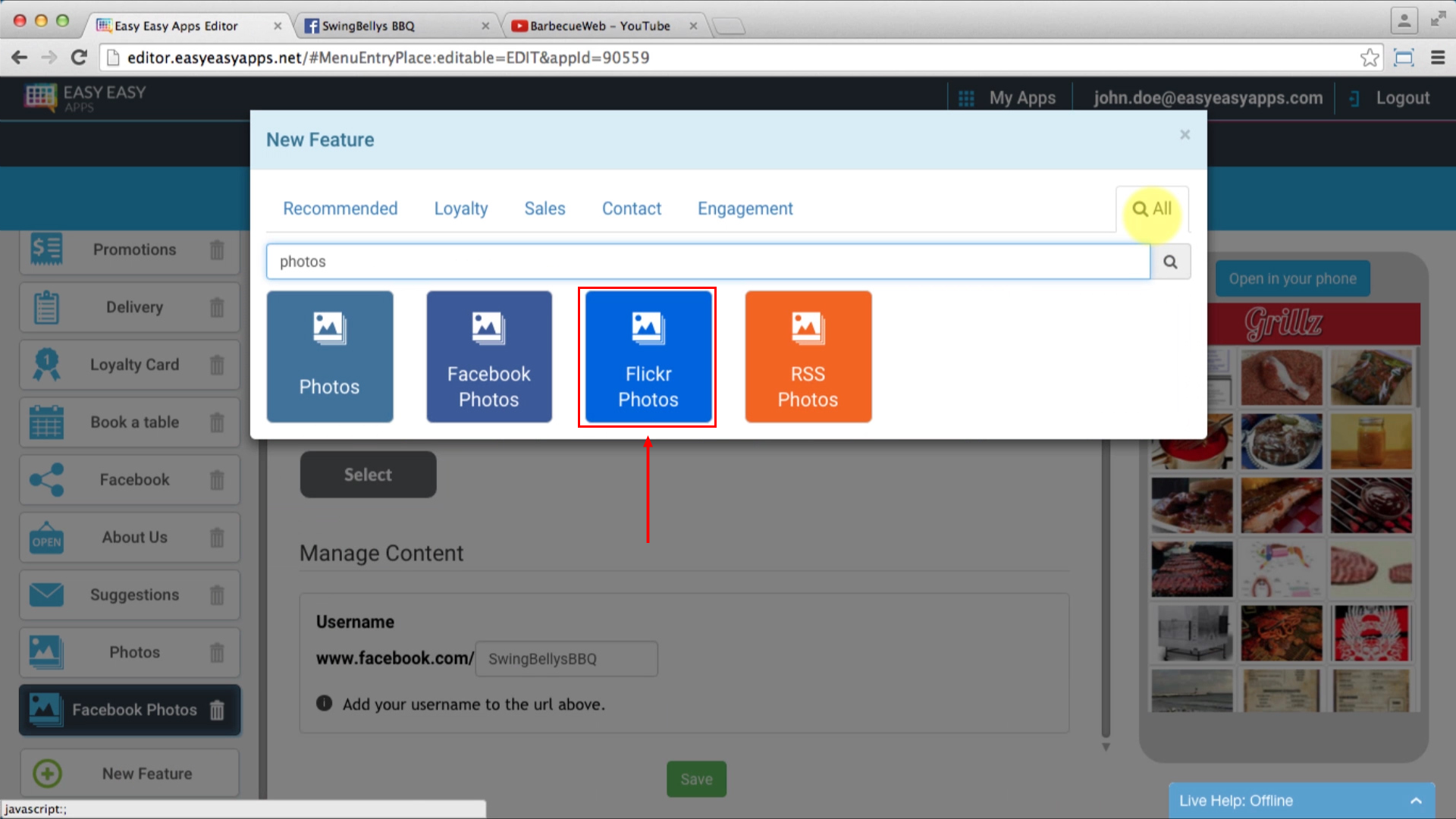Expand the Loyalty tab category
This screenshot has width=1456, height=819.
click(x=461, y=208)
